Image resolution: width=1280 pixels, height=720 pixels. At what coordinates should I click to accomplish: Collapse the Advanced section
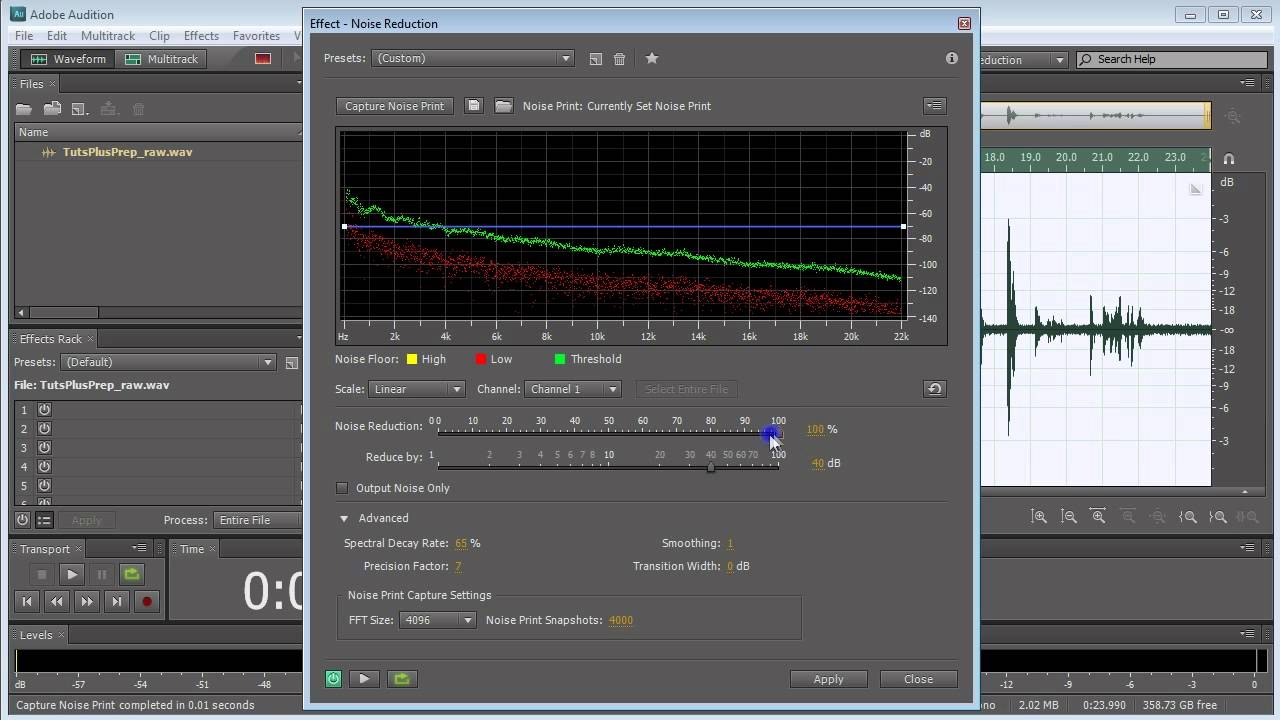click(x=344, y=518)
